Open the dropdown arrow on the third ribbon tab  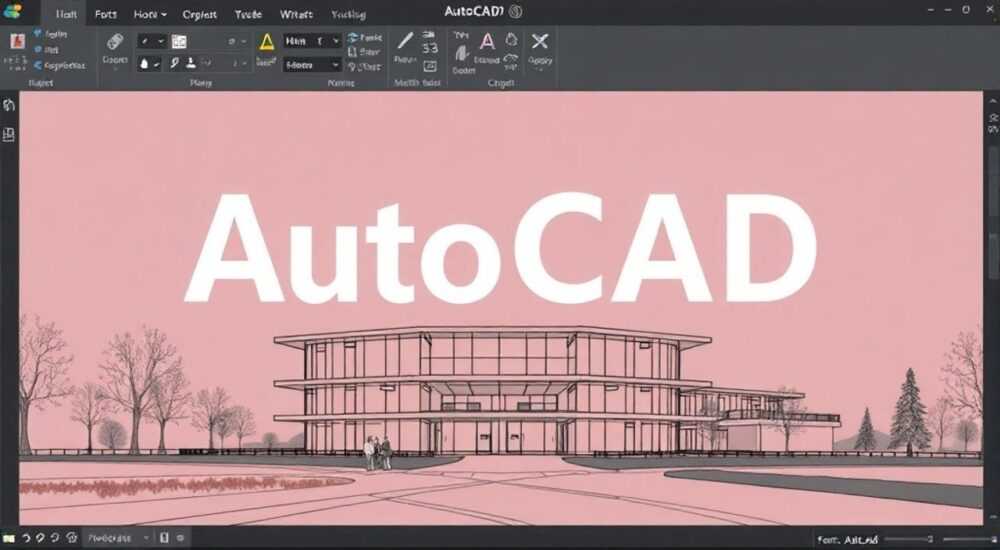point(164,14)
